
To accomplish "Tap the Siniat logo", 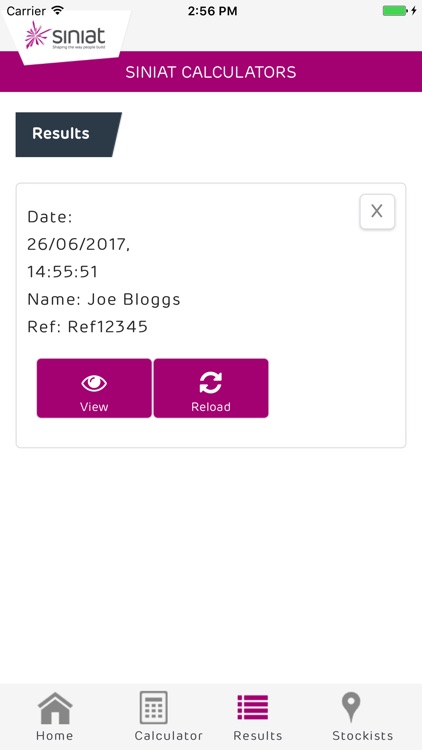I will [65, 35].
